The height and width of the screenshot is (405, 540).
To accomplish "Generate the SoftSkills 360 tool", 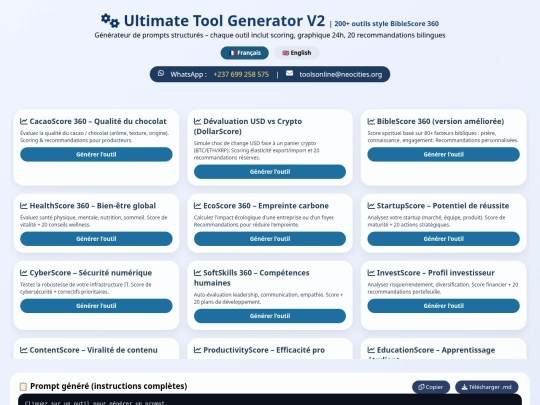I will click(270, 316).
